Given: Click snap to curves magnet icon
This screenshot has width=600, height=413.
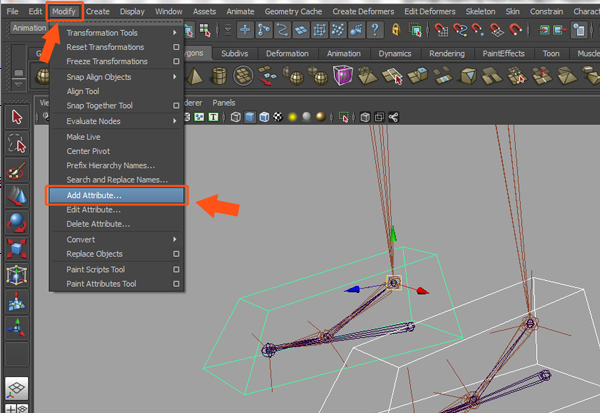Looking at the screenshot, I should click(x=460, y=30).
